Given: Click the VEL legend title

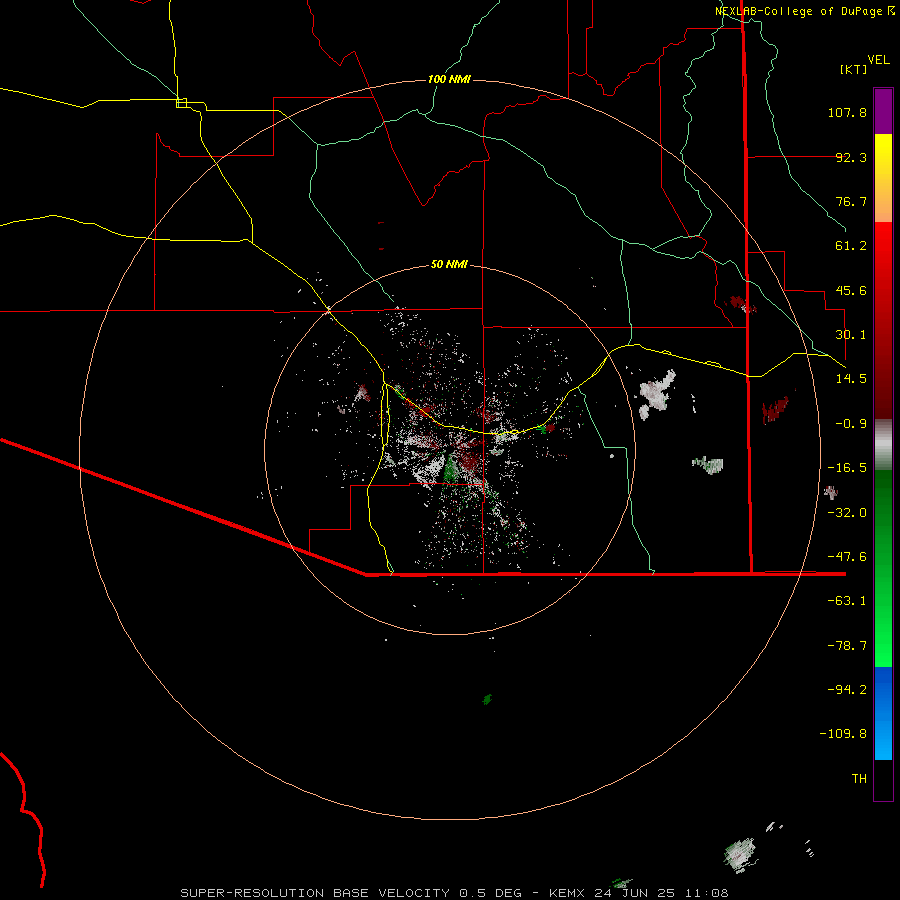Looking at the screenshot, I should [x=878, y=60].
